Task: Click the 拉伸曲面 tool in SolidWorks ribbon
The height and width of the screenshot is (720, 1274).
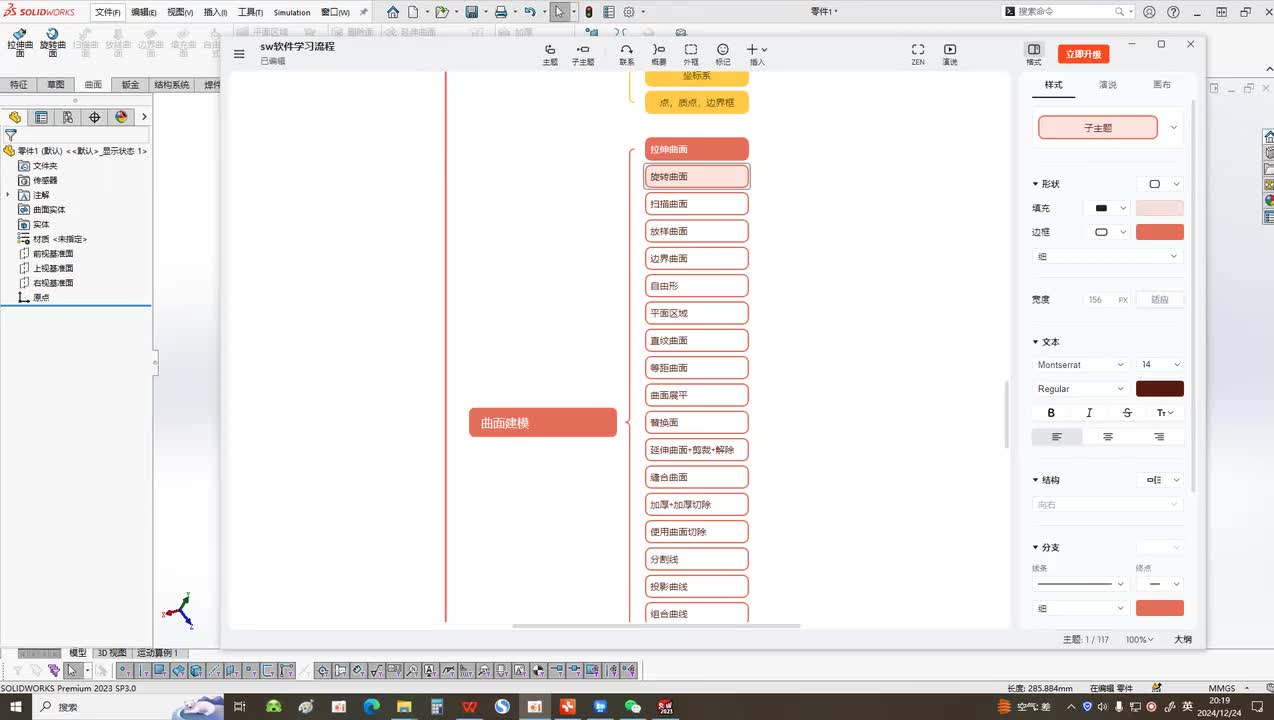Action: coord(20,42)
